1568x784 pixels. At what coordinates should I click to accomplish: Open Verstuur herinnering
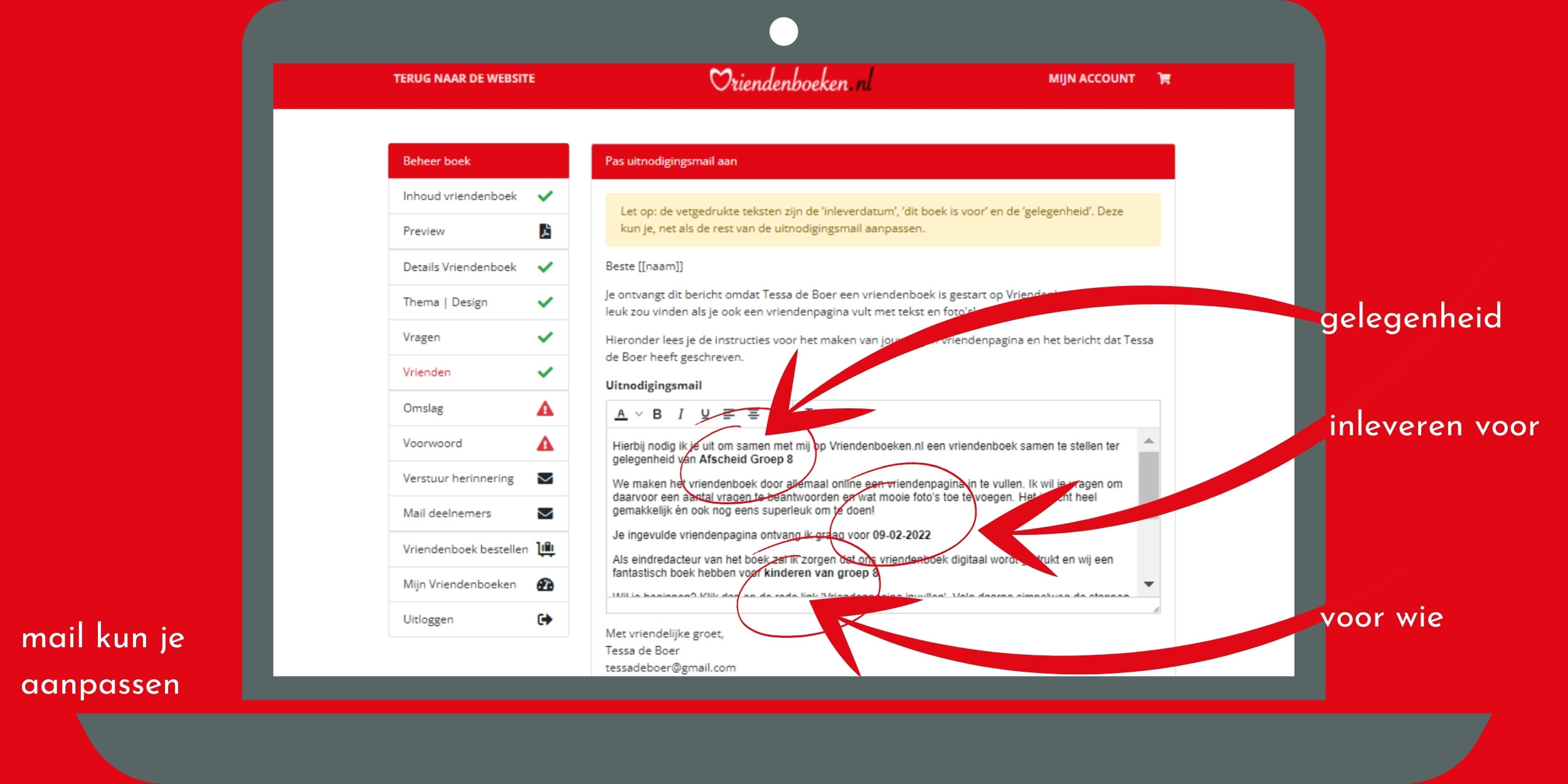click(x=479, y=479)
